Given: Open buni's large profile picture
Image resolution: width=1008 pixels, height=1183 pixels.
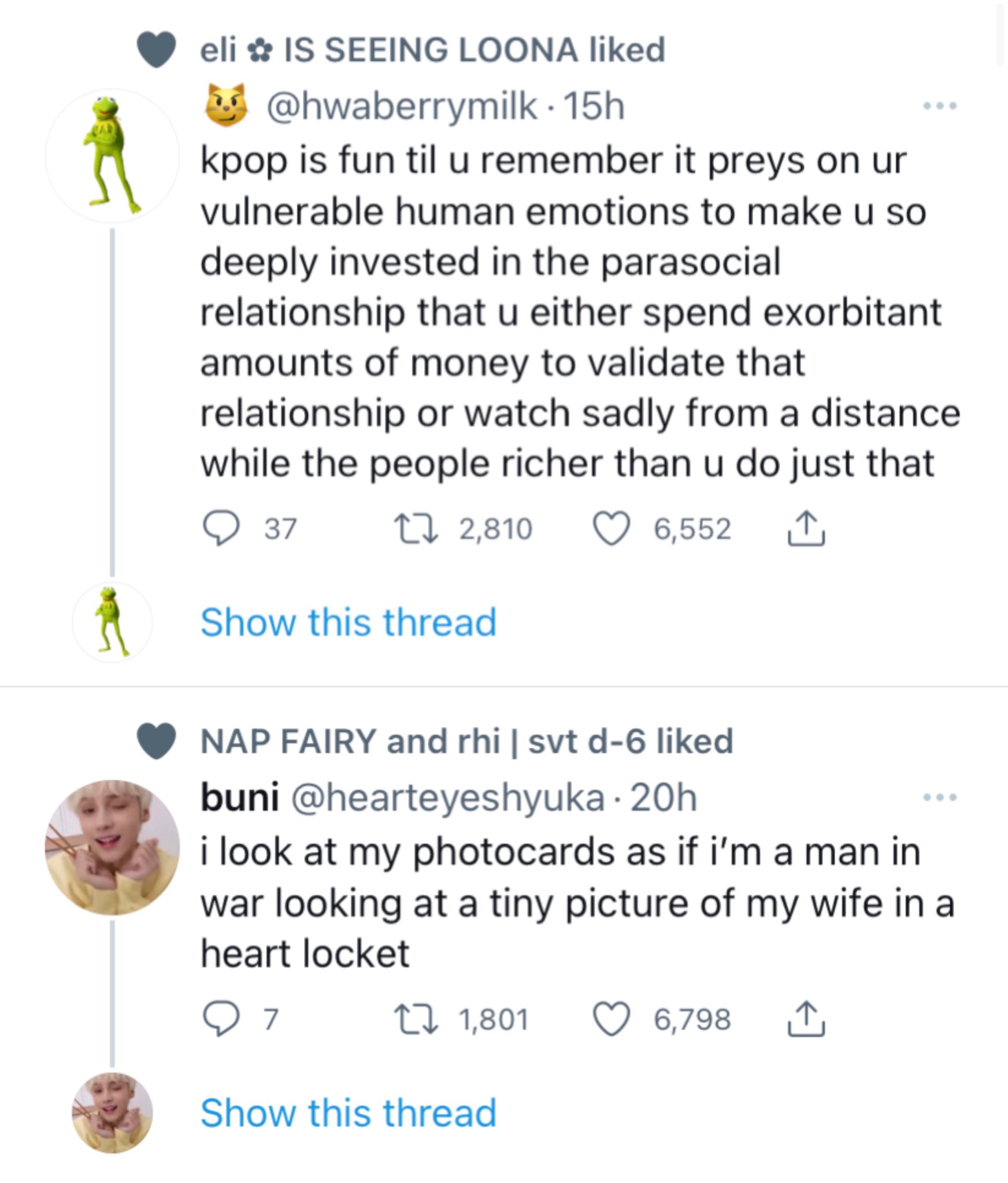Looking at the screenshot, I should coord(112,847).
